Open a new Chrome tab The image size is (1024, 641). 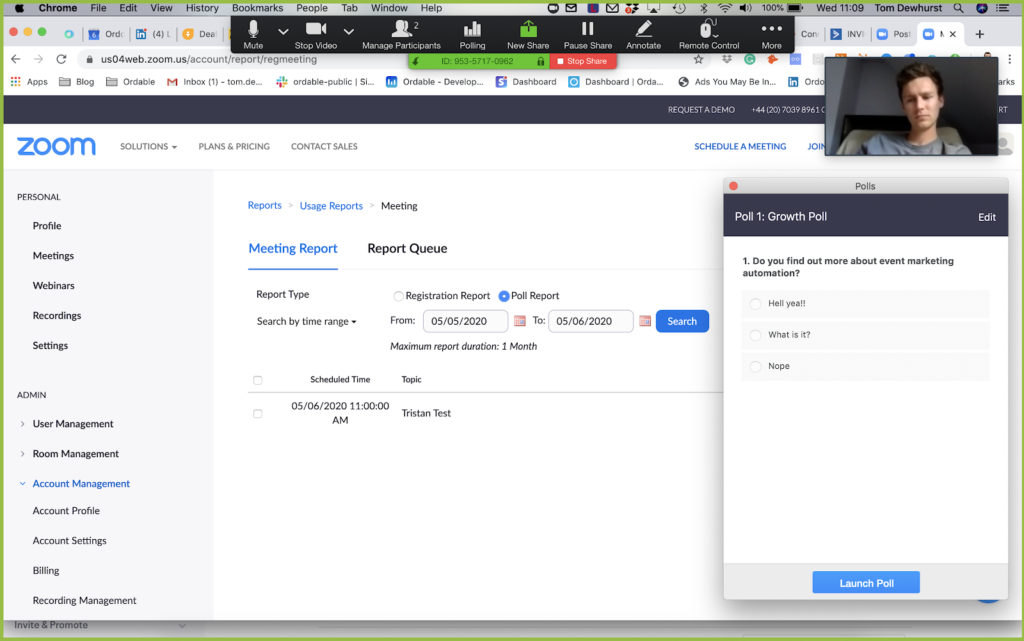pos(980,34)
